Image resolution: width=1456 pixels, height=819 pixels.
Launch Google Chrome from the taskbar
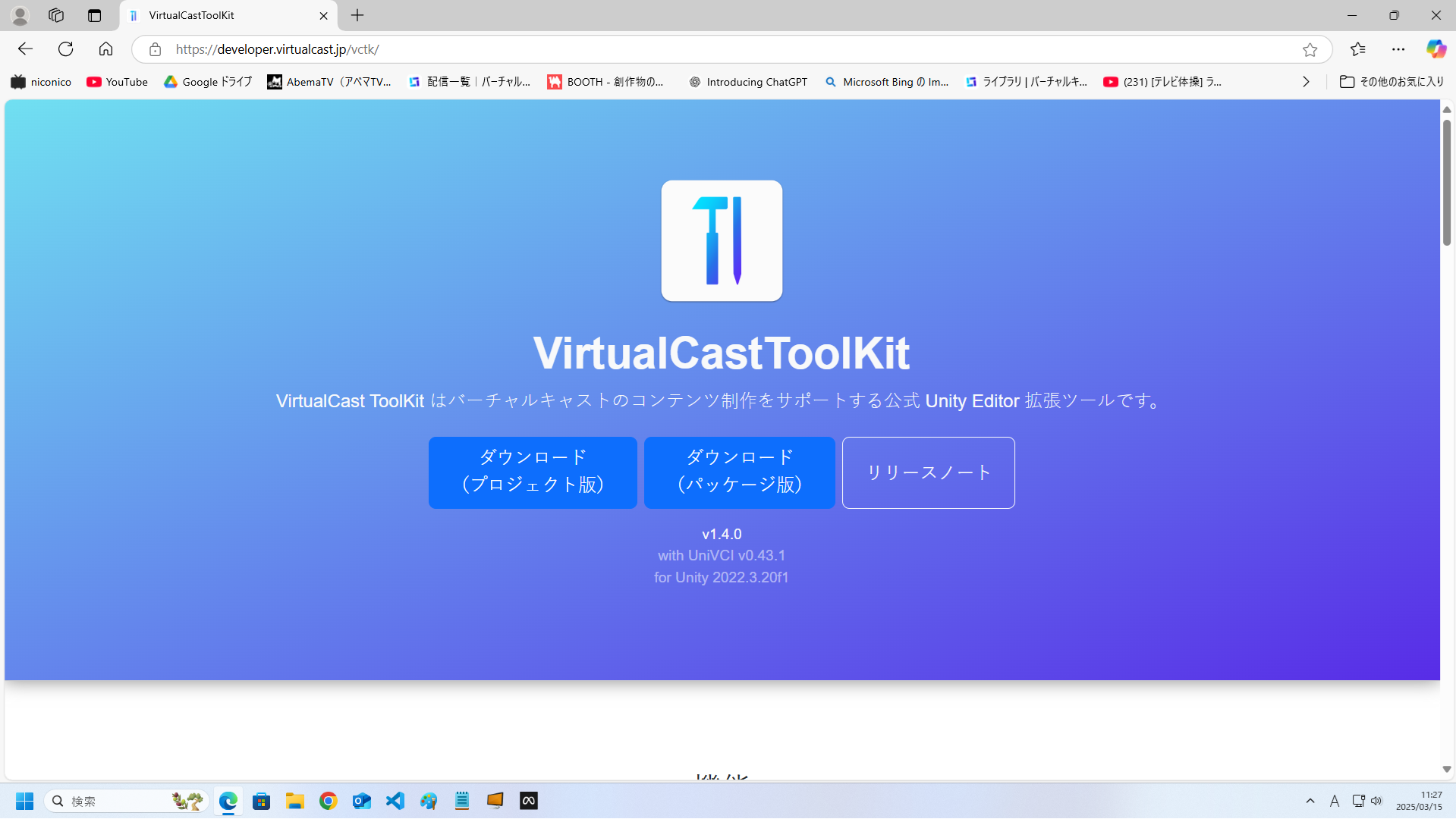tap(329, 801)
